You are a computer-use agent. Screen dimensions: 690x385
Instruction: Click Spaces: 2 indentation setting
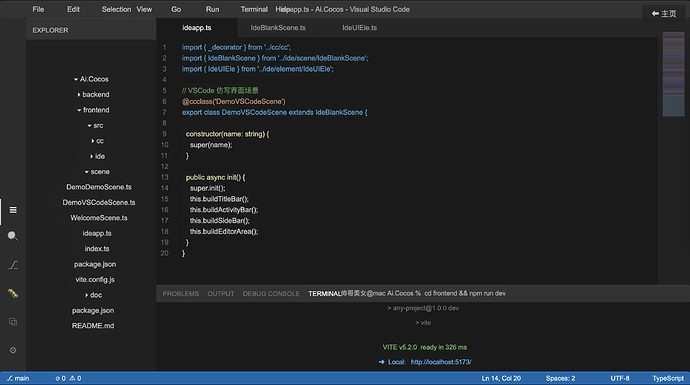click(x=561, y=378)
